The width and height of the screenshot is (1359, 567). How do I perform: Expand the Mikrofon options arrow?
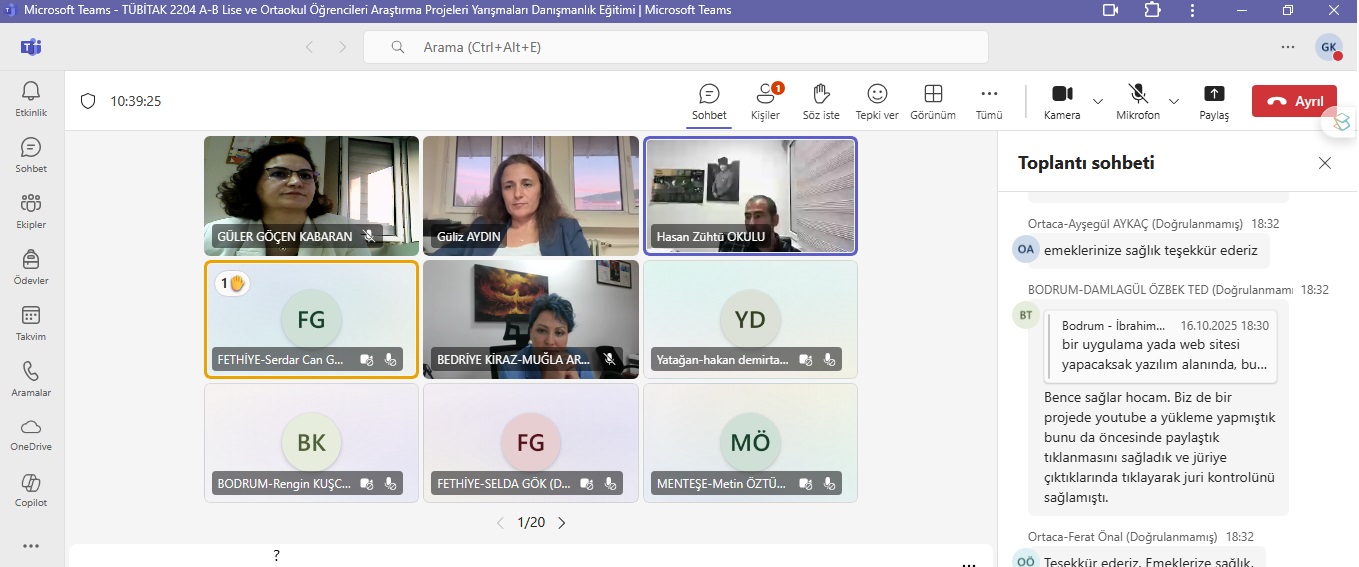point(1174,101)
